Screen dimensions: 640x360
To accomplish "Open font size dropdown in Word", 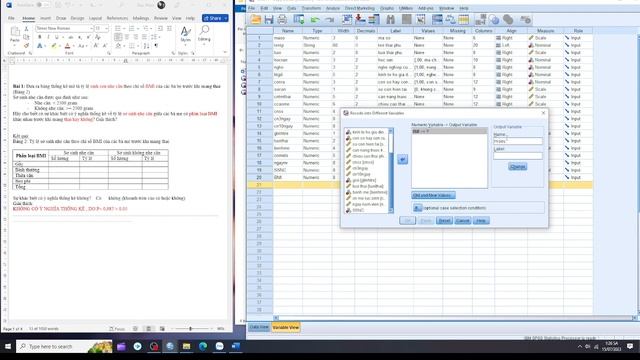I will pos(107,28).
